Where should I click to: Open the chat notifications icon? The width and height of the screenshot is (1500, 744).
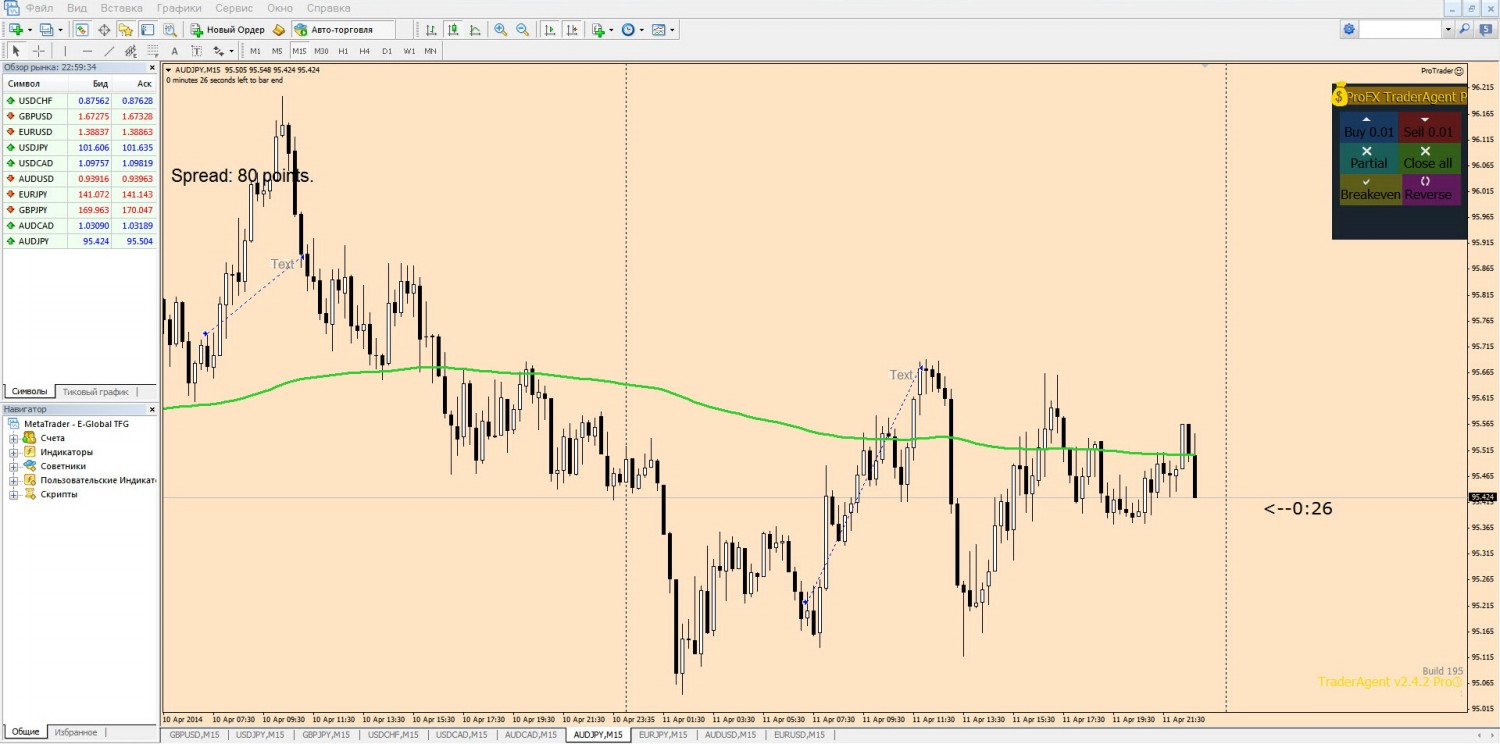pyautogui.click(x=1486, y=30)
